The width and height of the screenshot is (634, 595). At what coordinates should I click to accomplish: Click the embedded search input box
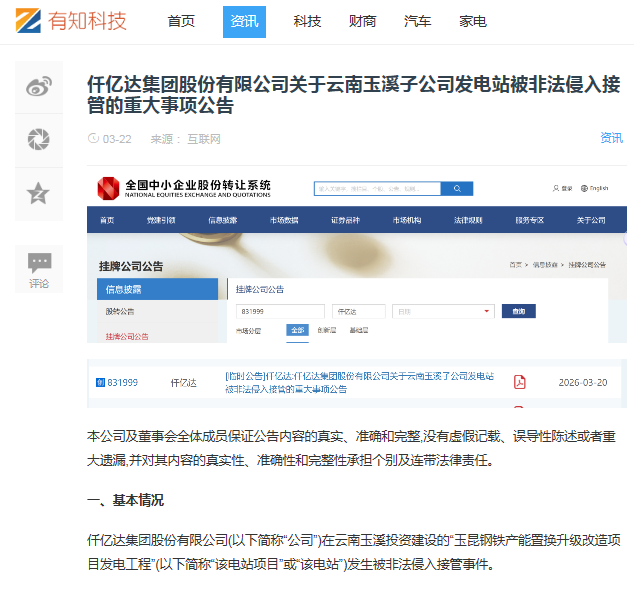coord(377,189)
